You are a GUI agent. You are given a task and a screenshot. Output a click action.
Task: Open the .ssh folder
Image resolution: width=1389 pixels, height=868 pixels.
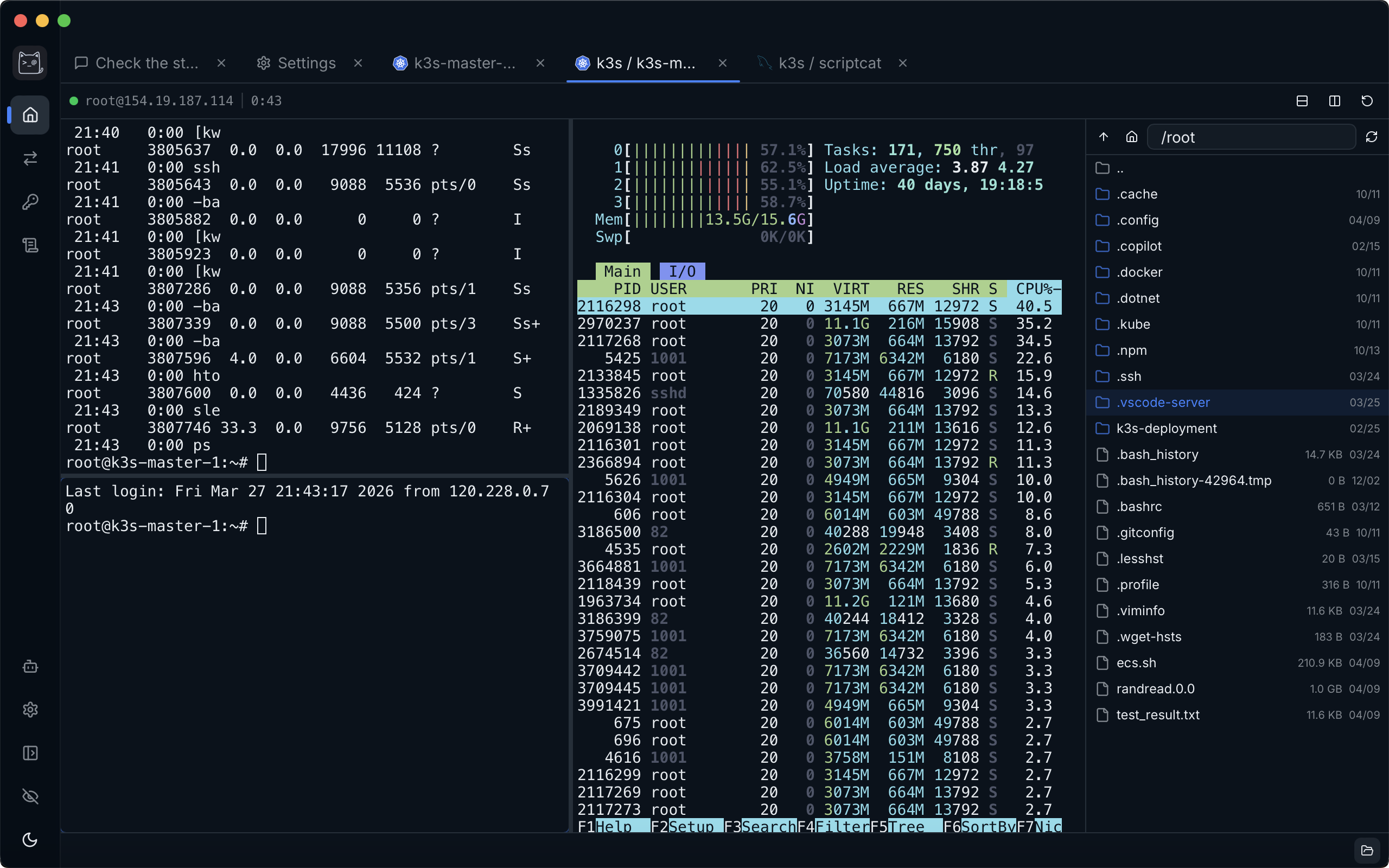point(1237,376)
